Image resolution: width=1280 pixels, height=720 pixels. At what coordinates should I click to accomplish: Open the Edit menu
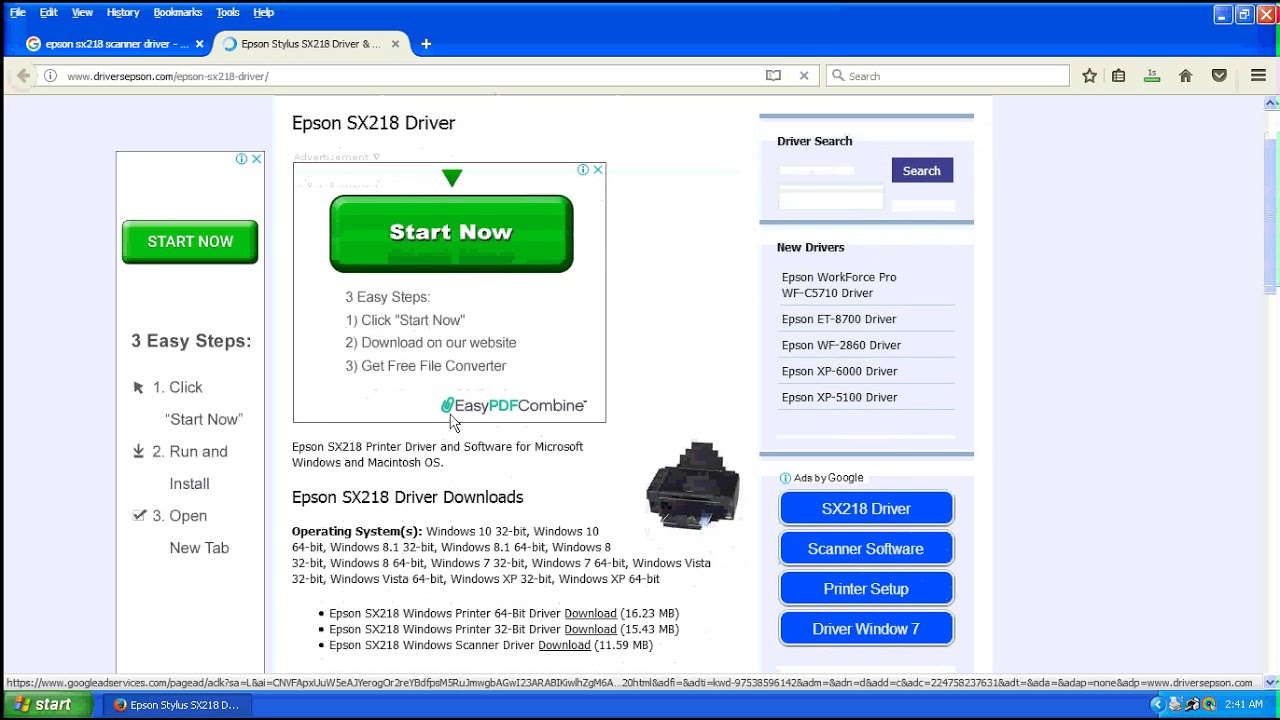click(x=48, y=12)
